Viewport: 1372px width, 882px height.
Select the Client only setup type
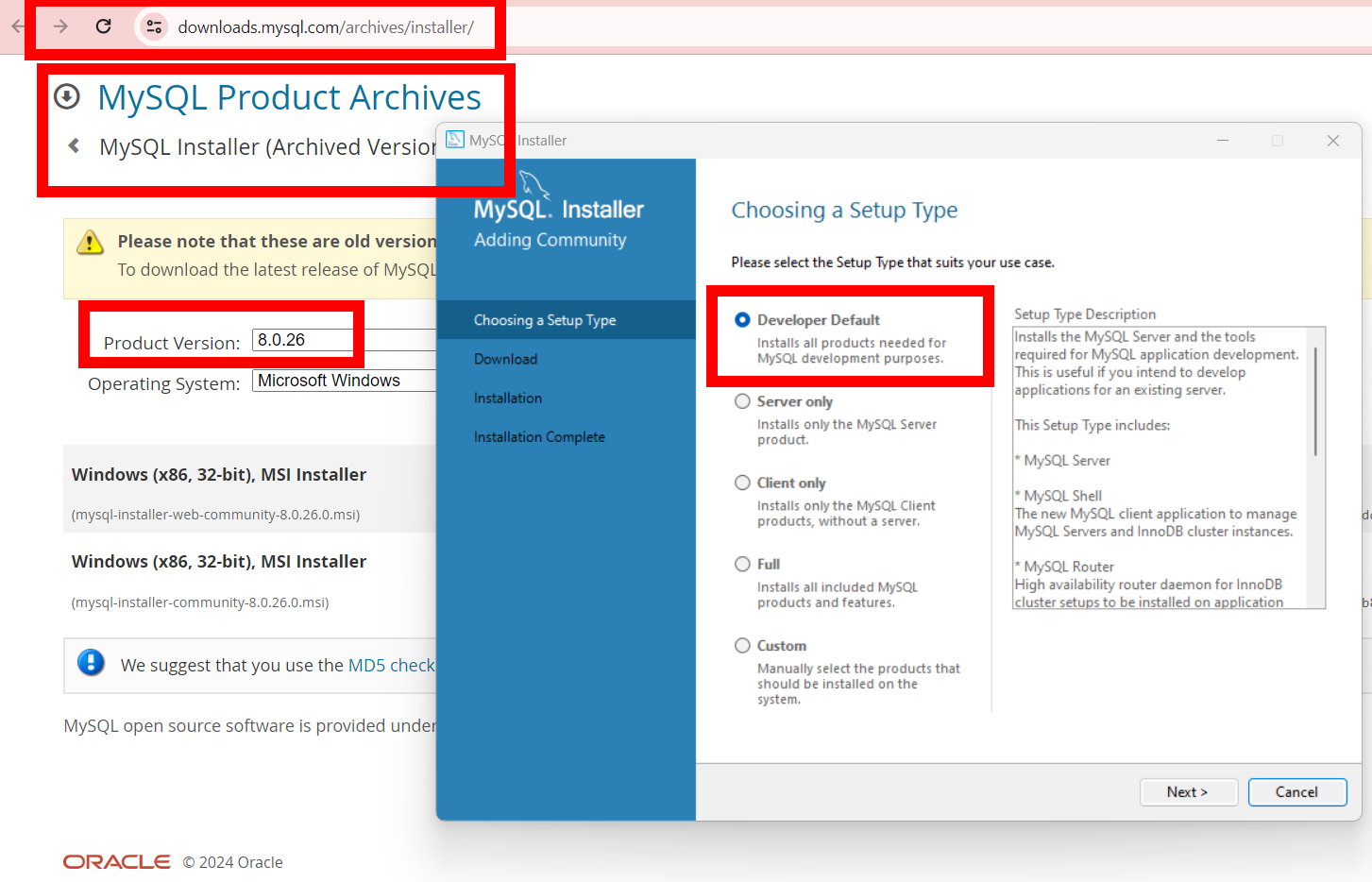[743, 483]
